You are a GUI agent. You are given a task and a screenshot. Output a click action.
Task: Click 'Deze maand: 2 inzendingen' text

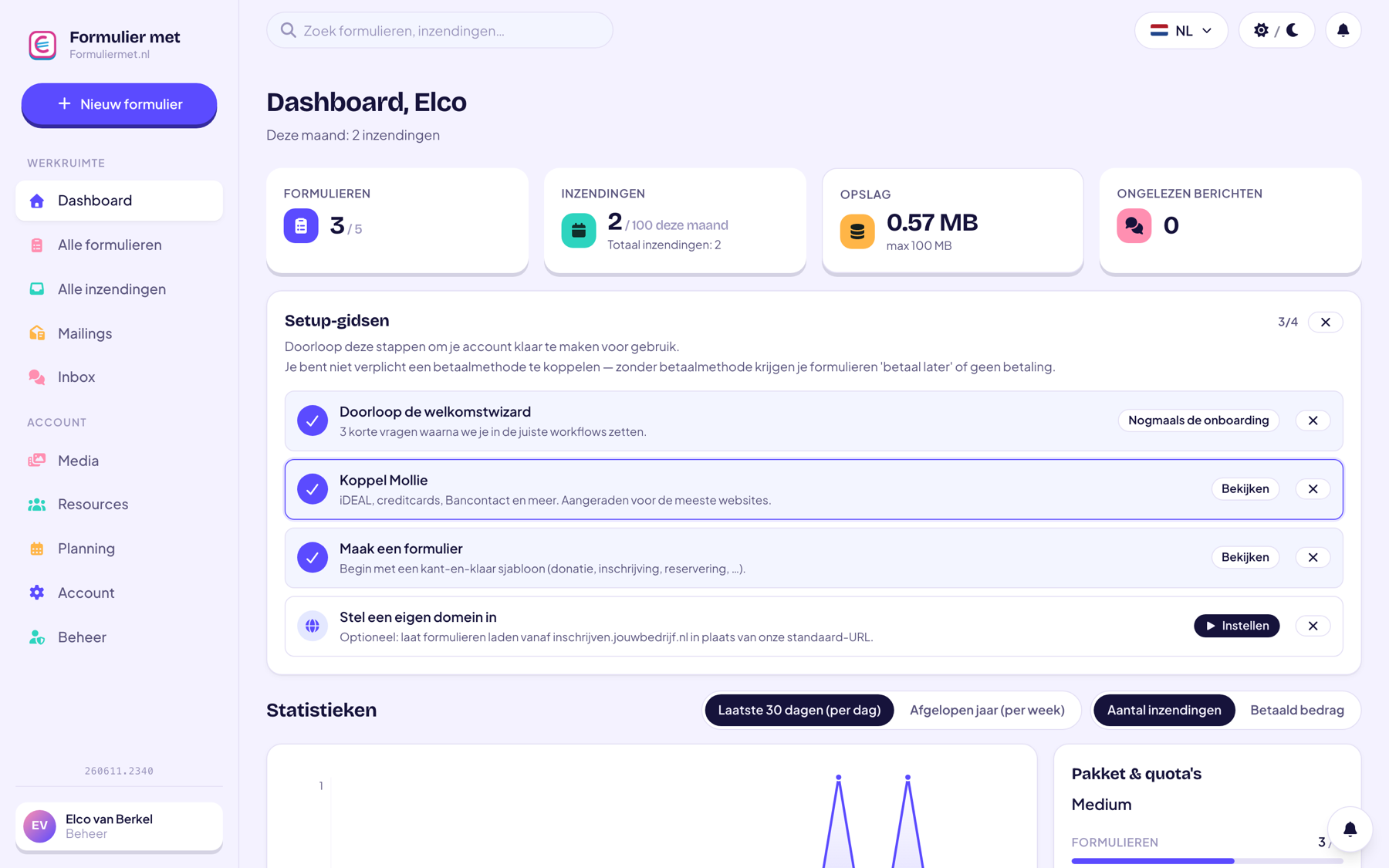click(353, 135)
